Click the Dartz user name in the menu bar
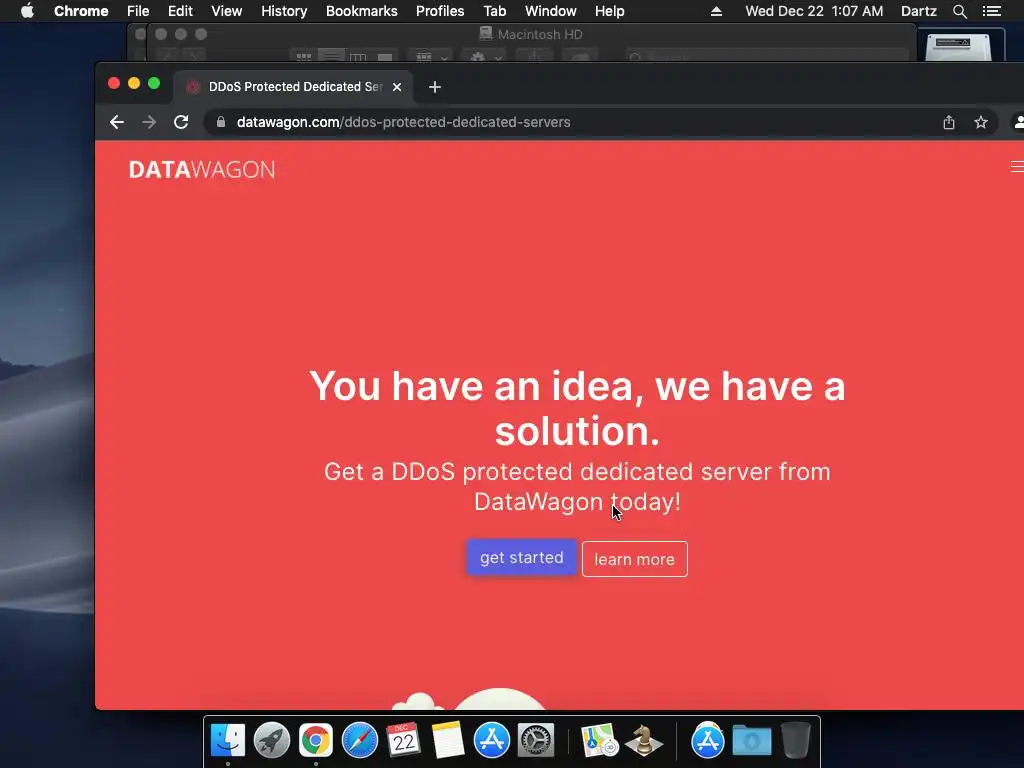 pyautogui.click(x=919, y=11)
